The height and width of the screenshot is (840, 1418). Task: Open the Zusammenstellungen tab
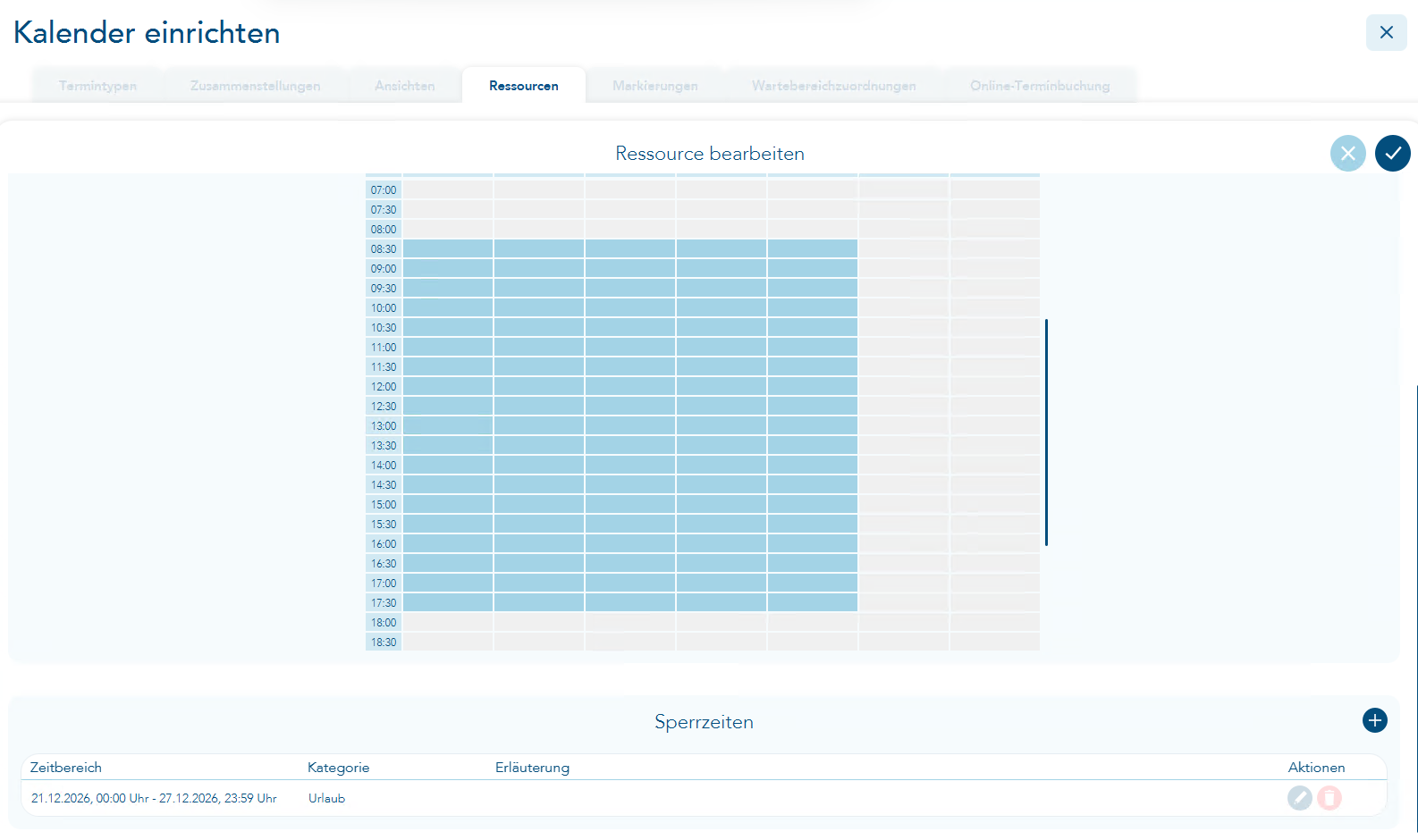point(255,86)
